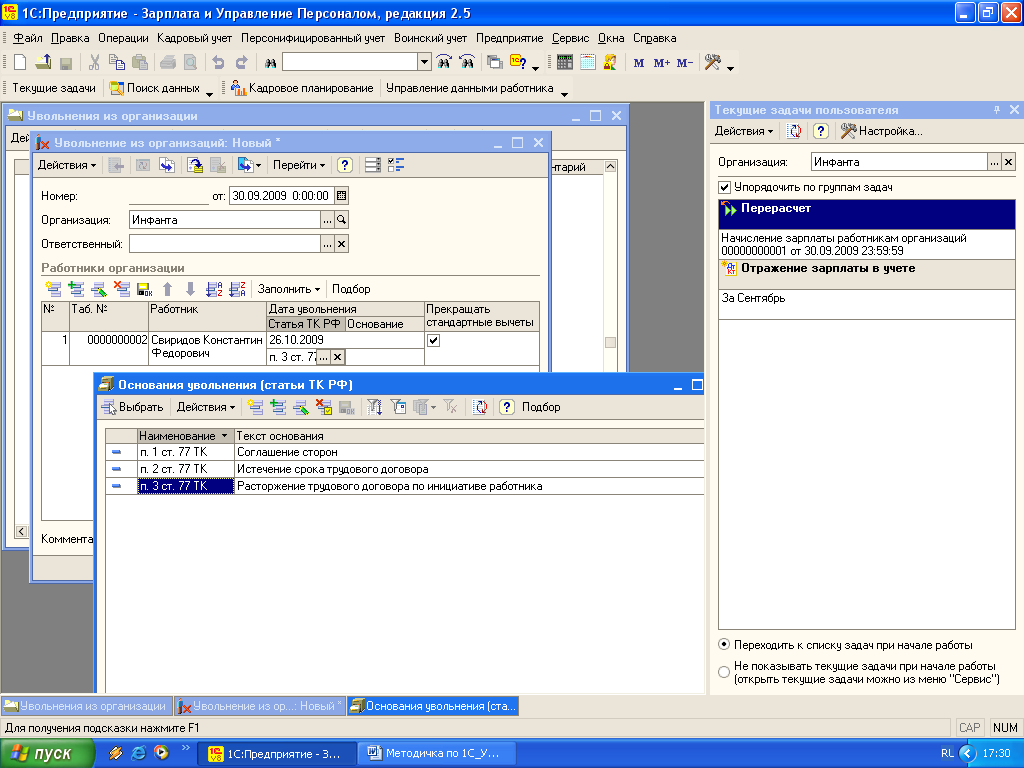Click the Undo arrow icon
Viewport: 1024px width, 768px height.
[218, 63]
